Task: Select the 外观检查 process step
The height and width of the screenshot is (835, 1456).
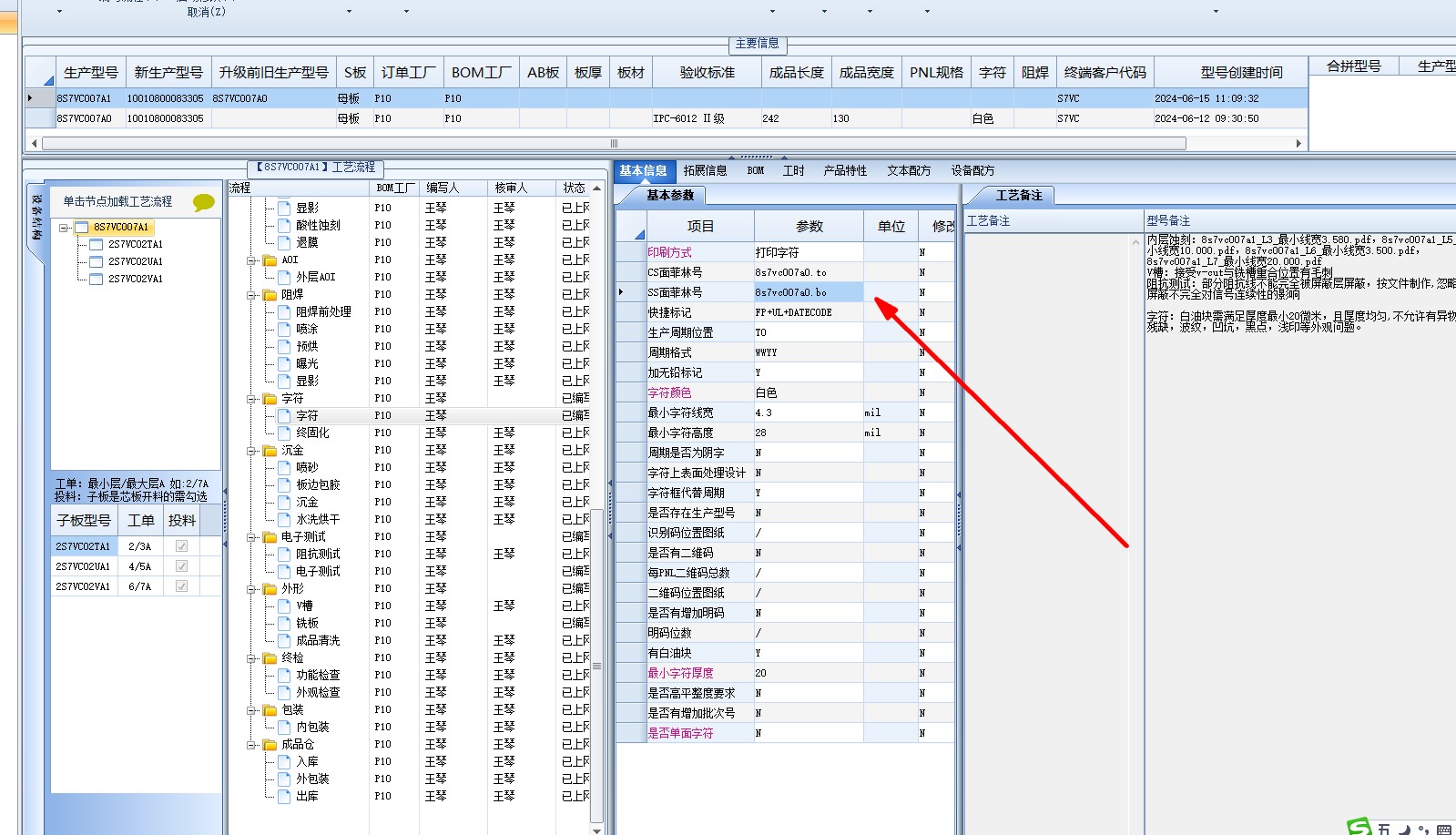Action: point(318,693)
